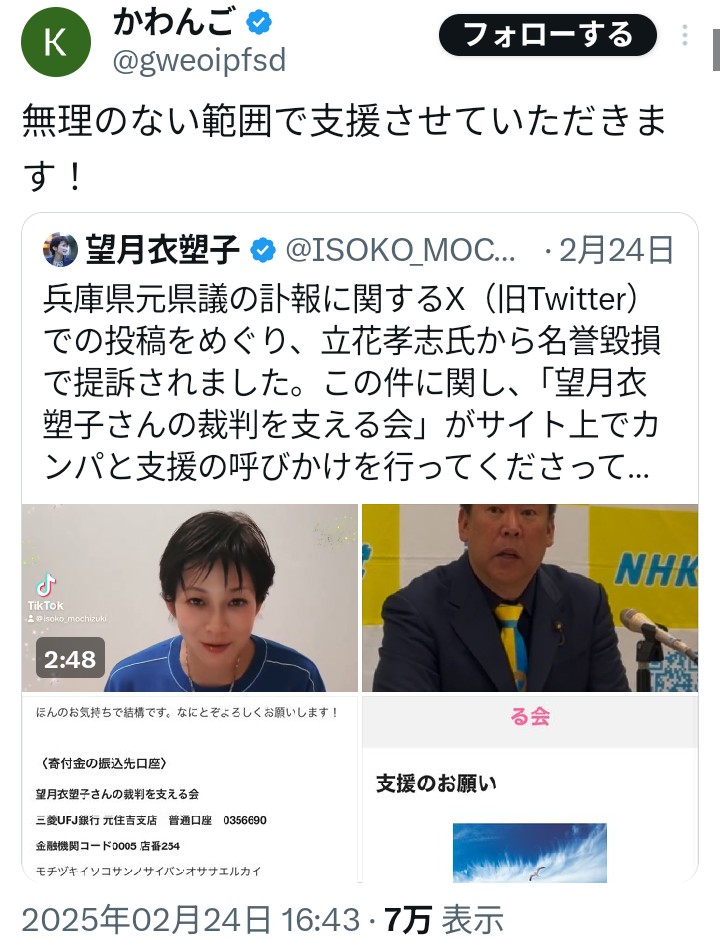Click the blue sky photo in support image
Screen dimensions: 720x940
click(530, 852)
